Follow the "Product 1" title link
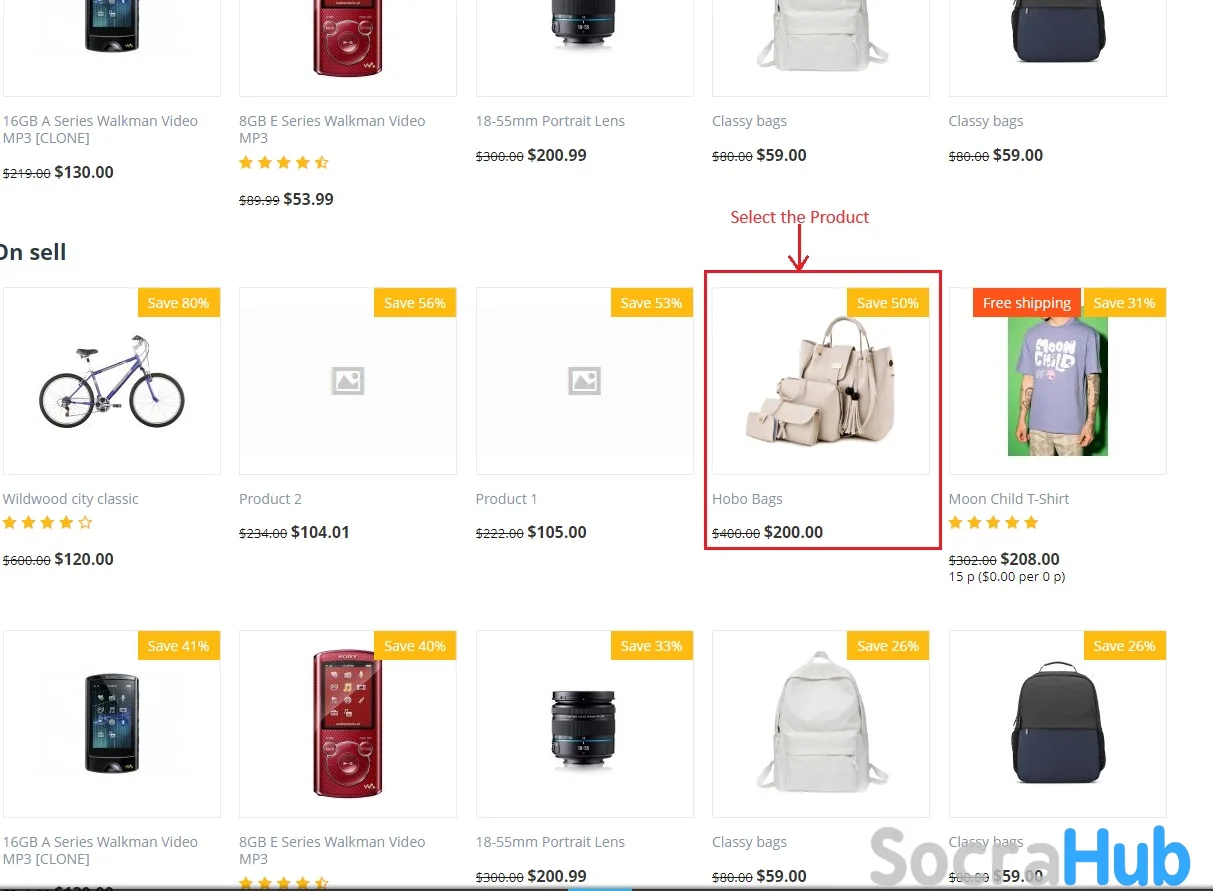 (506, 499)
